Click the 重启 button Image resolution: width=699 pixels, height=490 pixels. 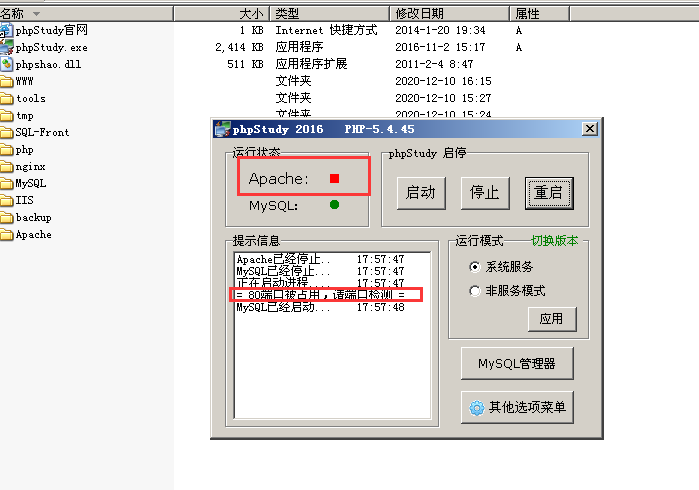coord(549,193)
